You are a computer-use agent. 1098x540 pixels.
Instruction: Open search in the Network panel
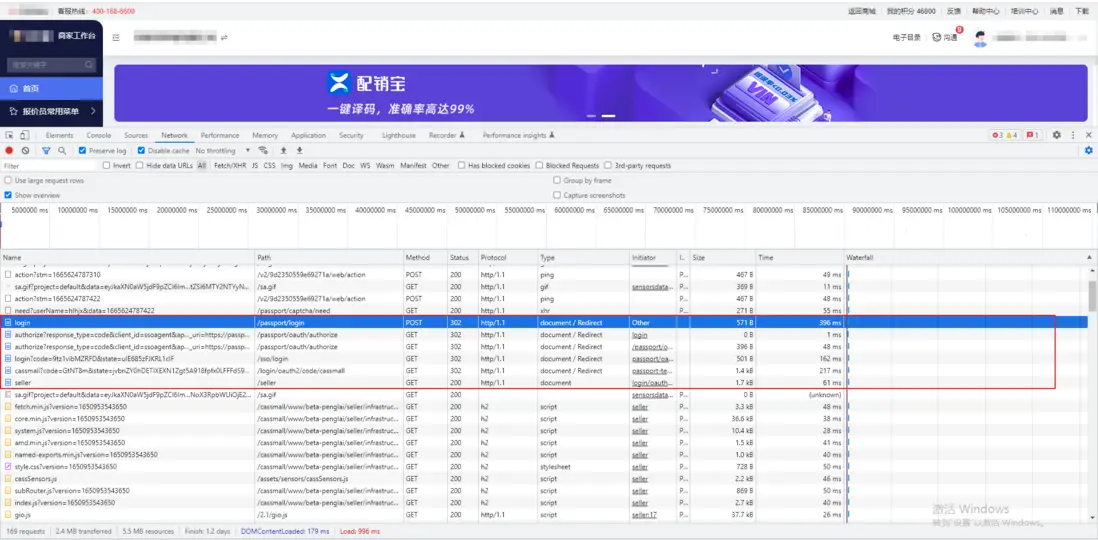pyautogui.click(x=62, y=151)
